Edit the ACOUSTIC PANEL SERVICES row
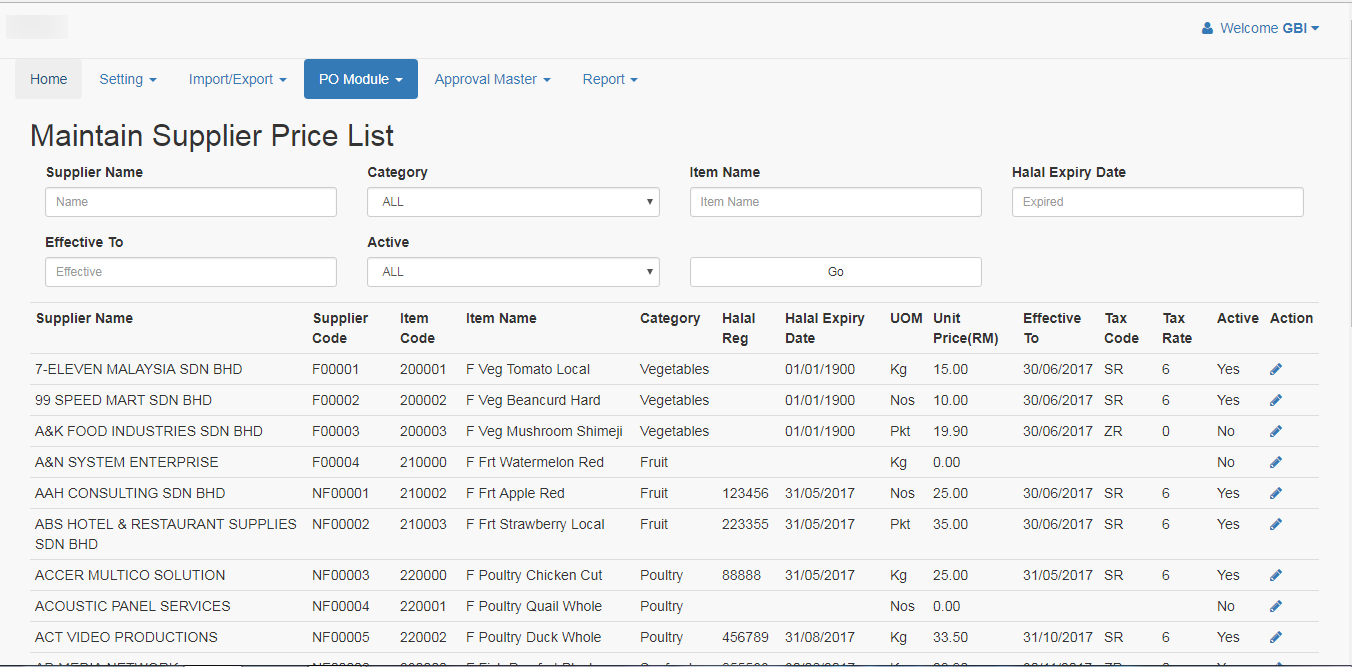The height and width of the screenshot is (667, 1352). (1276, 606)
